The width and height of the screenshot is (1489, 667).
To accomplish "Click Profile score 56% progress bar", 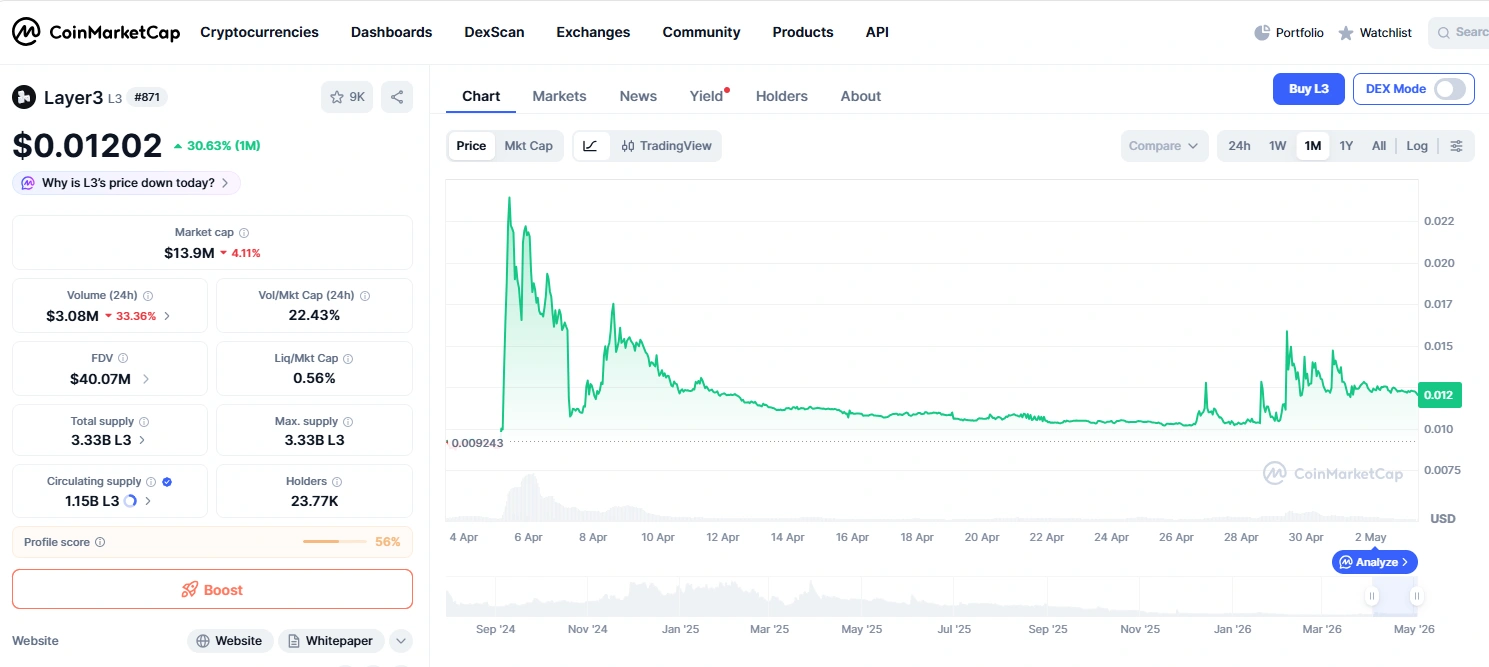I will click(x=335, y=542).
